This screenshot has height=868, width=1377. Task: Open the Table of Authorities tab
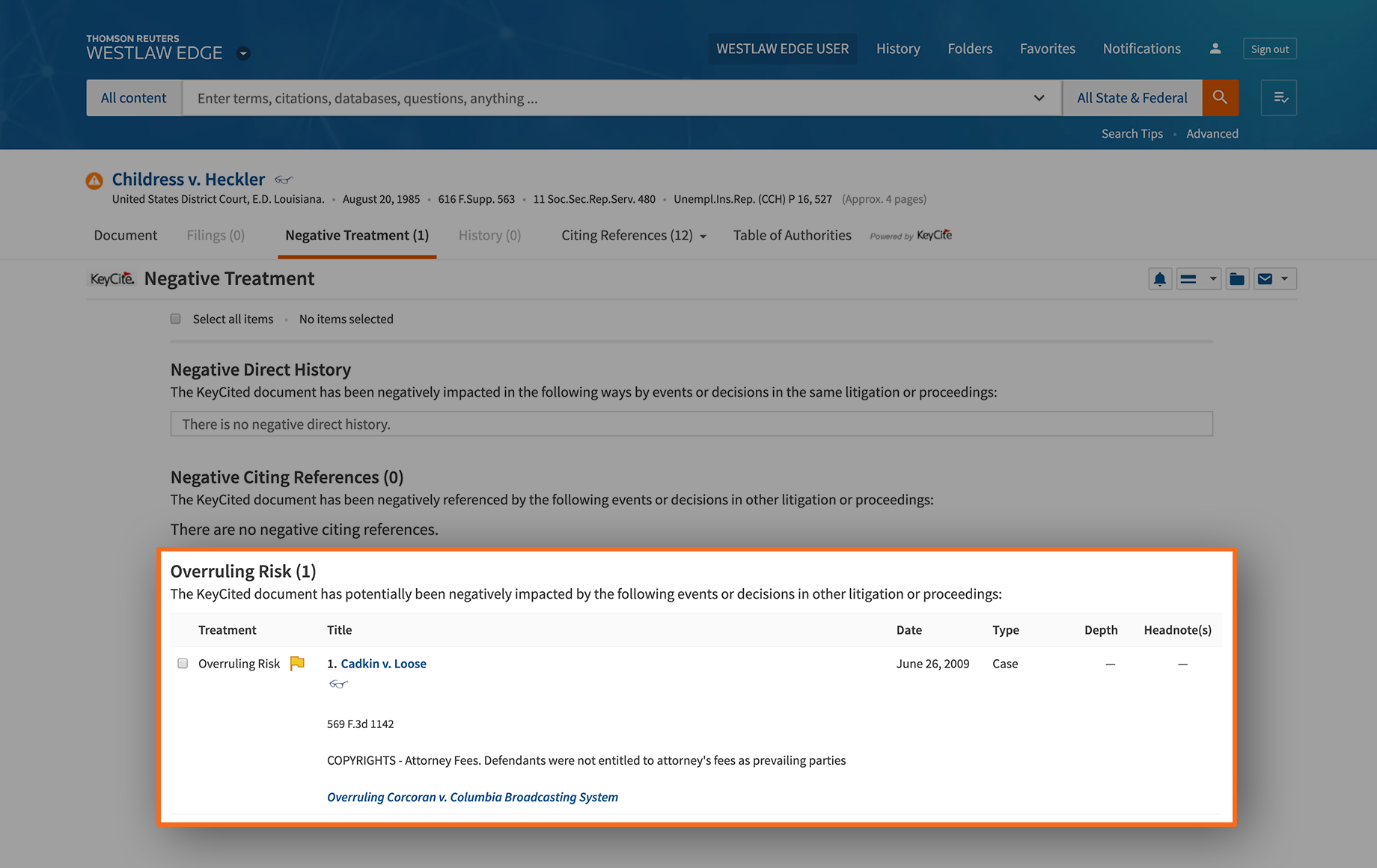(x=792, y=236)
